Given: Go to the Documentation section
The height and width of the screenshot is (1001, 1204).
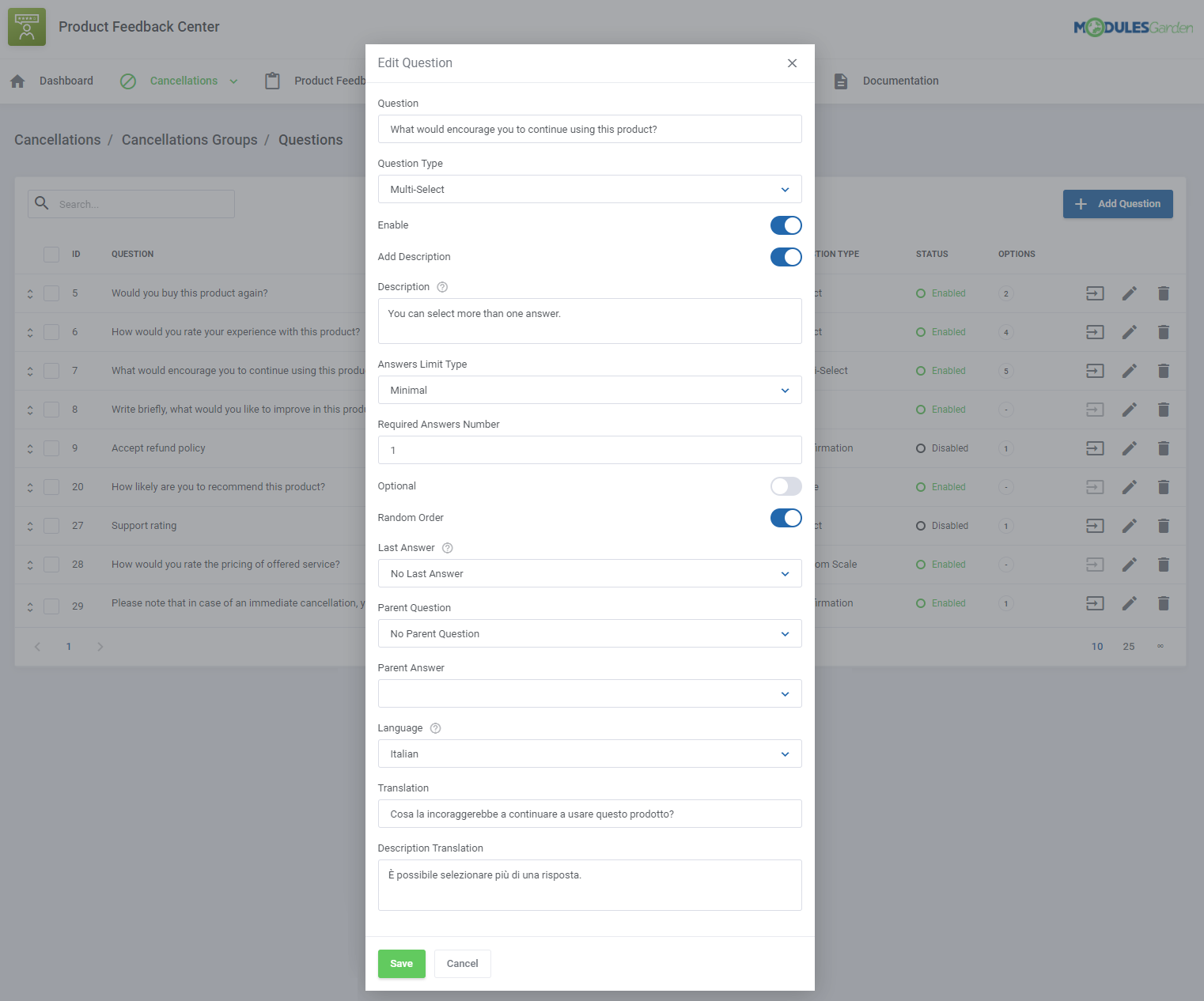Looking at the screenshot, I should click(900, 80).
